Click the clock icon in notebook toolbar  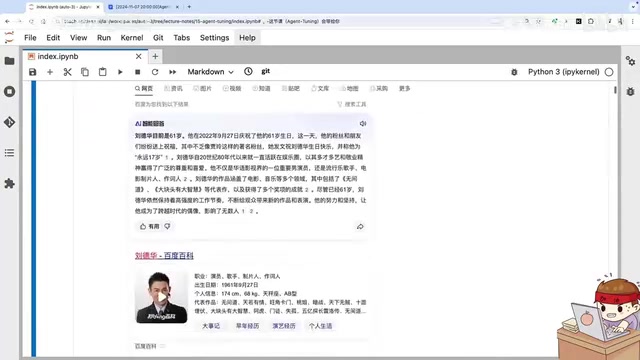[x=248, y=71]
